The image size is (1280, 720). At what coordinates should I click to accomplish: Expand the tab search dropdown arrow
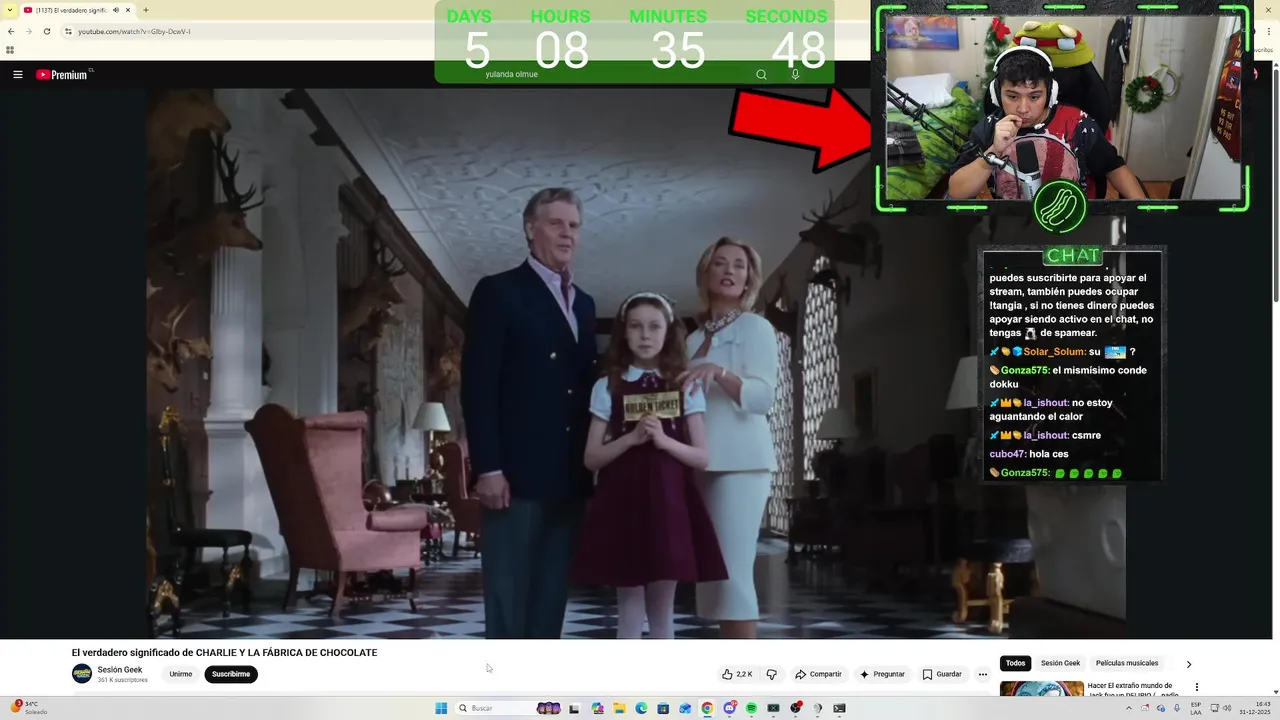pyautogui.click(x=9, y=10)
